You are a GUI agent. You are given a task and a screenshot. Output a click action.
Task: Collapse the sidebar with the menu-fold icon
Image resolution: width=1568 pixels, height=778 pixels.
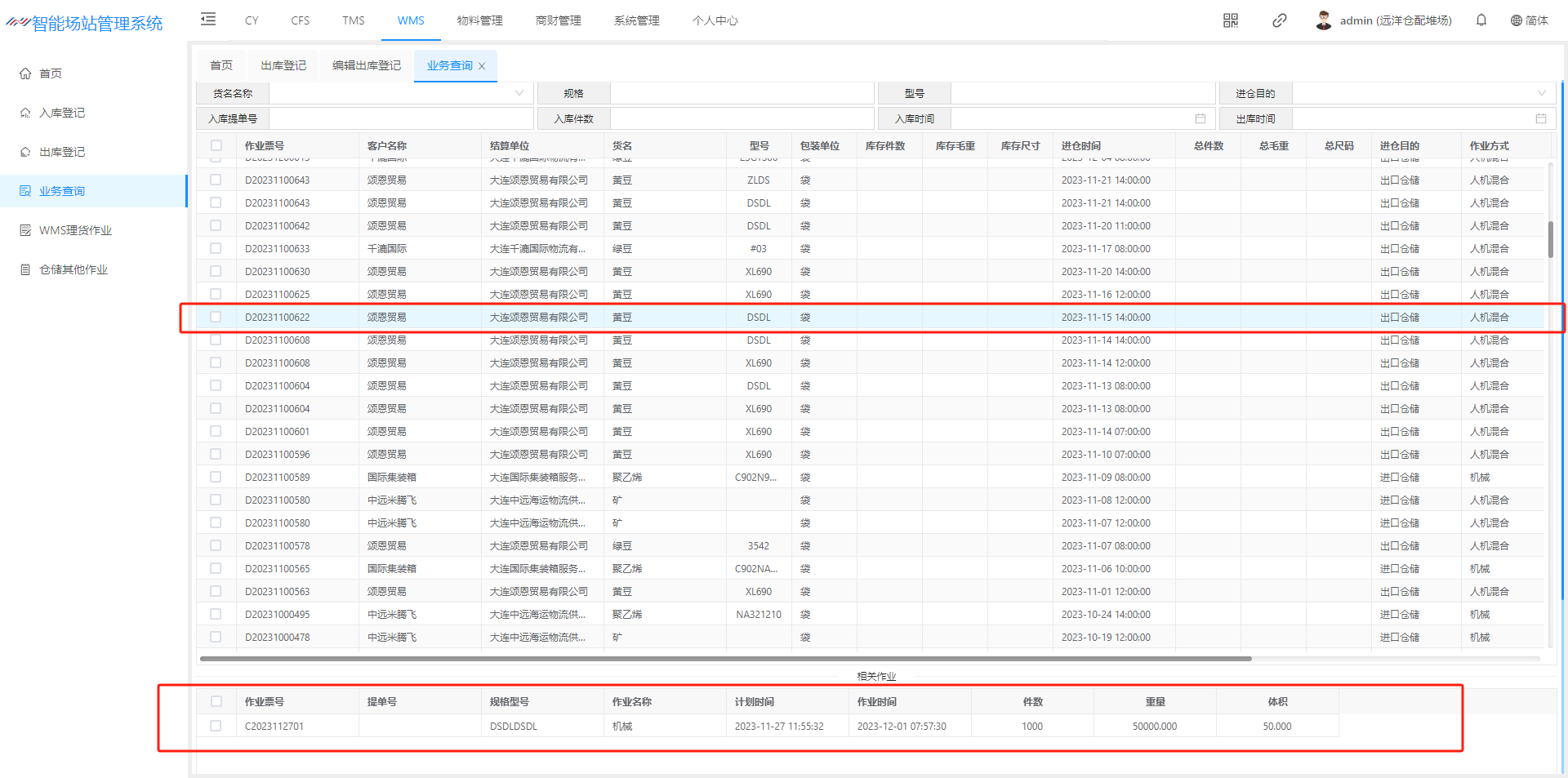click(x=208, y=20)
